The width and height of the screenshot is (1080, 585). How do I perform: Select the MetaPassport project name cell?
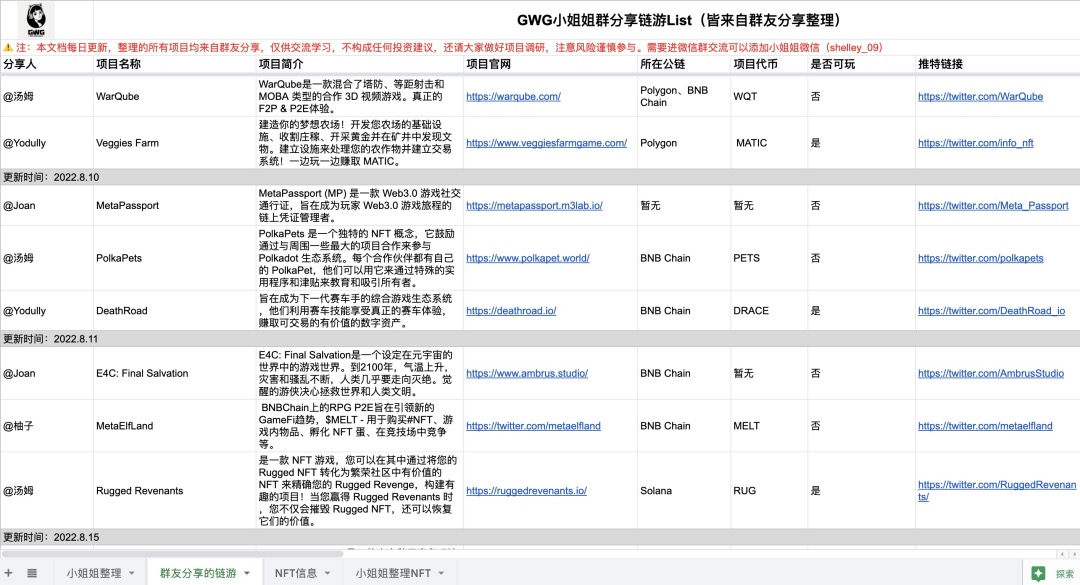(175, 205)
